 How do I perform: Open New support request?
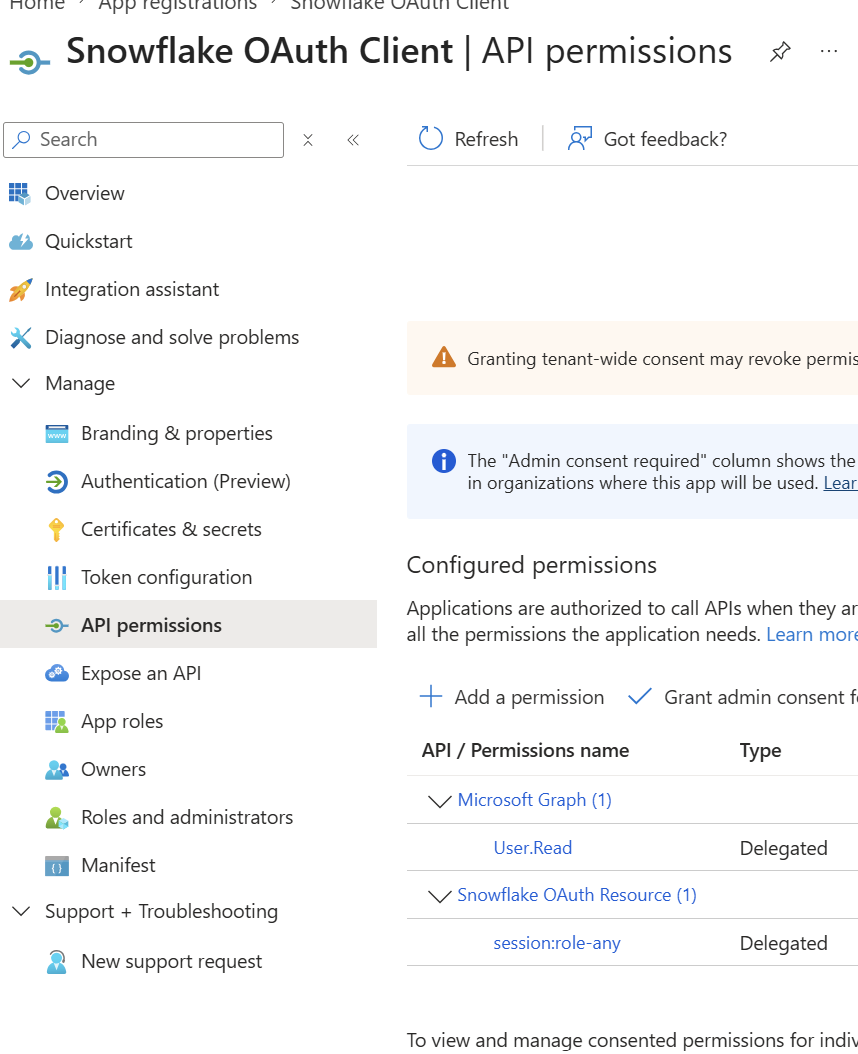coord(171,962)
